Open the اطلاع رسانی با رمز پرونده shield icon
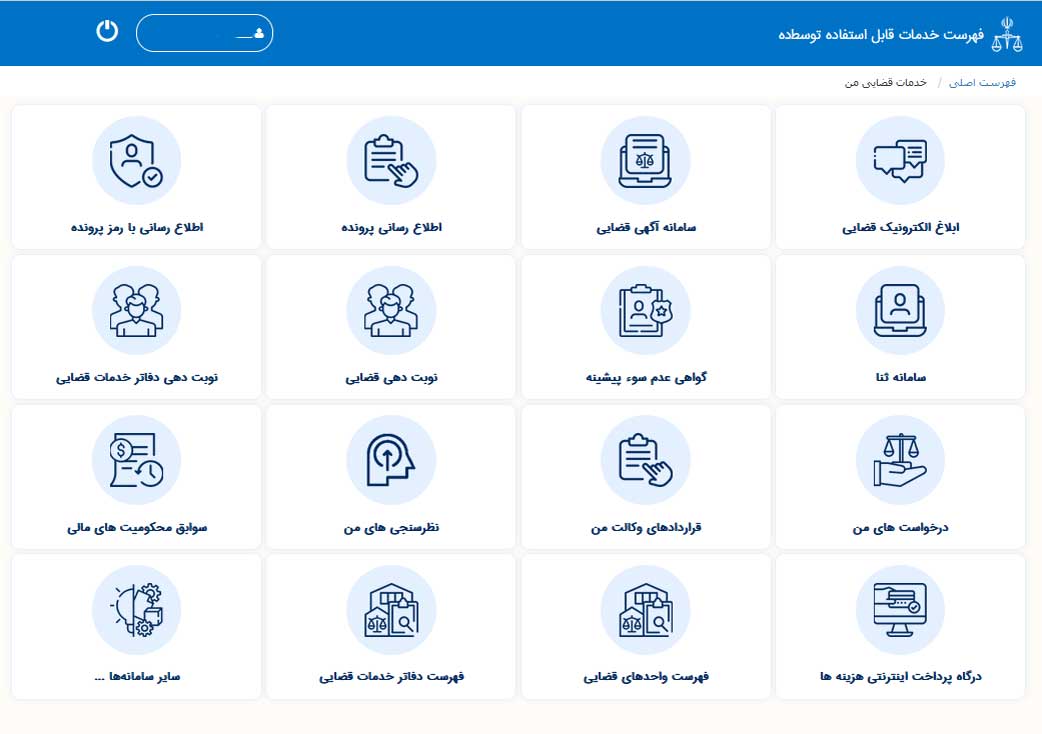The height and width of the screenshot is (734, 1042). (136, 161)
